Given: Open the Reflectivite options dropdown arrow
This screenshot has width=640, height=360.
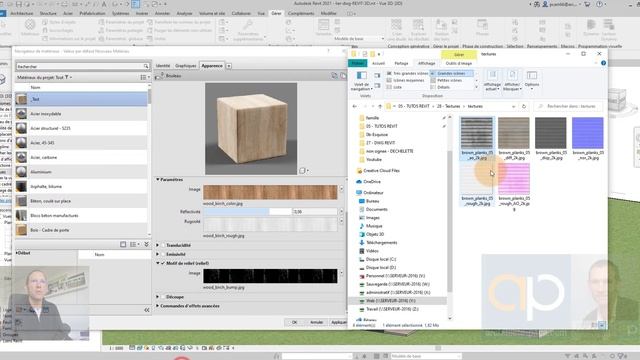Looking at the screenshot, I should (x=342, y=211).
